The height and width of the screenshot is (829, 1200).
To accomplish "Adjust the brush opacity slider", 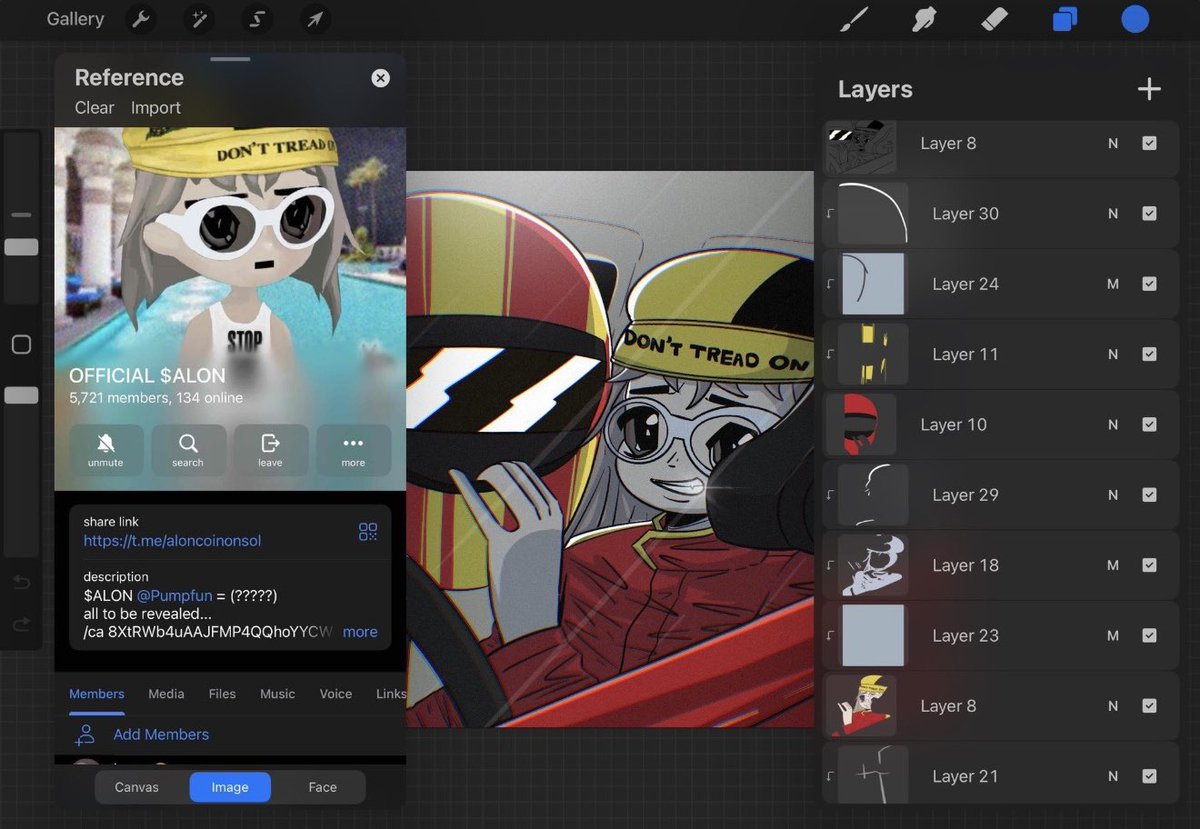I will (x=21, y=395).
